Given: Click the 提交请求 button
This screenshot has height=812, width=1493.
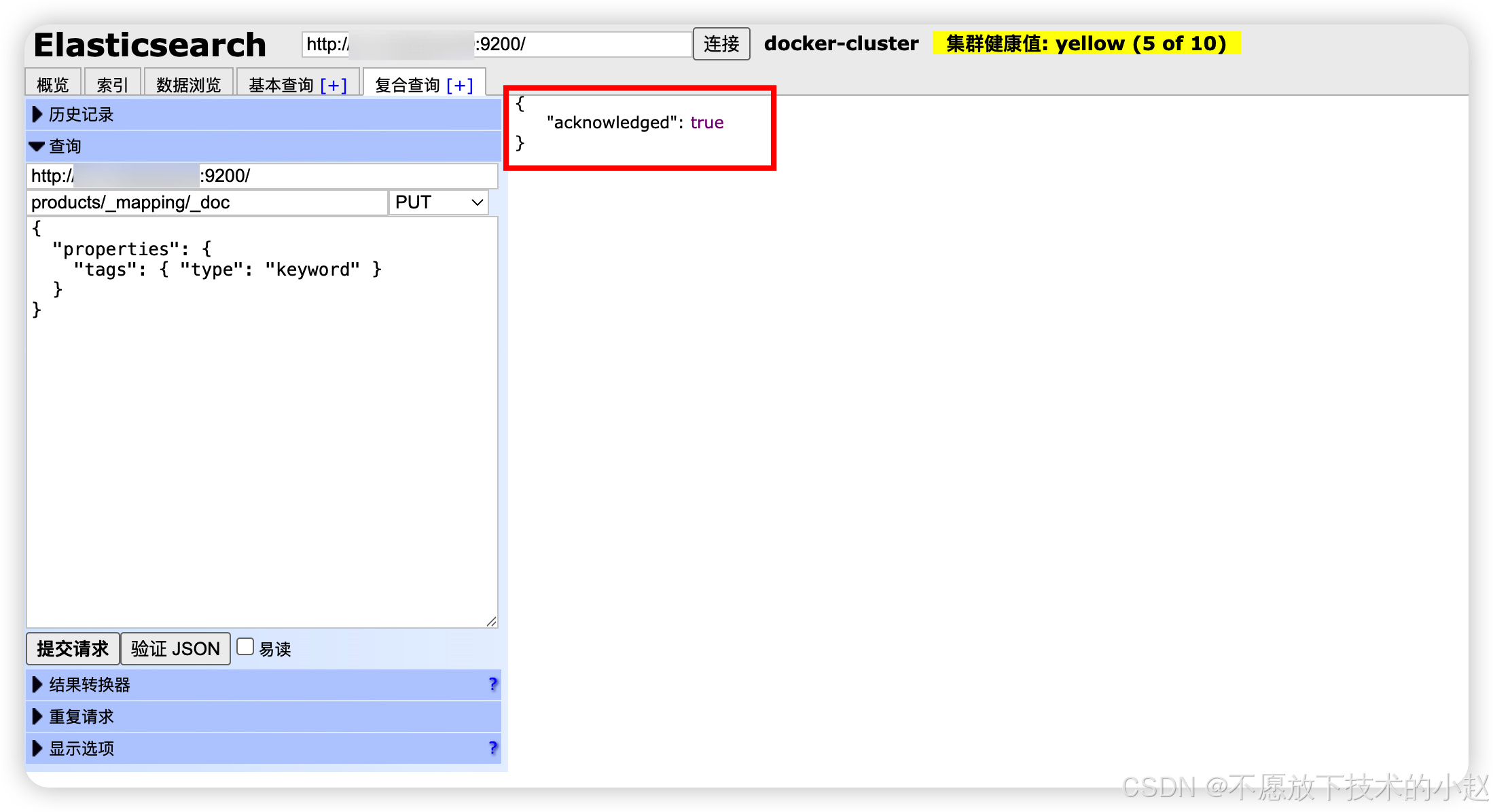Looking at the screenshot, I should point(73,648).
